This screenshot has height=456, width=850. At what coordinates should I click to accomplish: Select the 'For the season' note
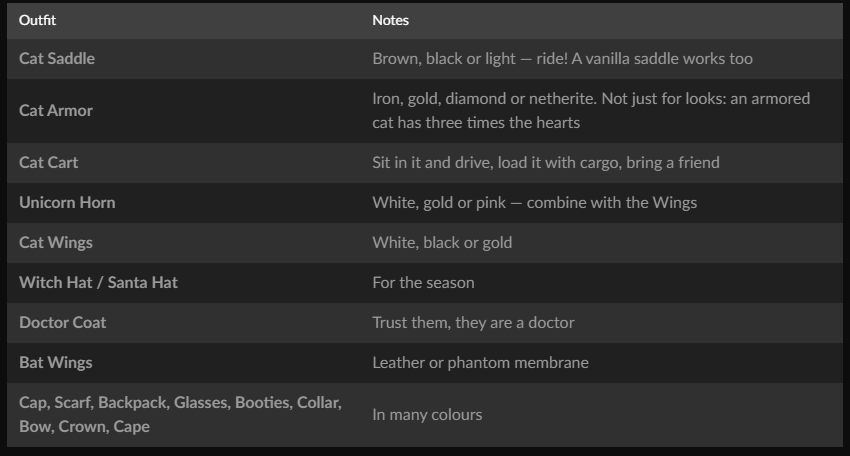coord(423,282)
